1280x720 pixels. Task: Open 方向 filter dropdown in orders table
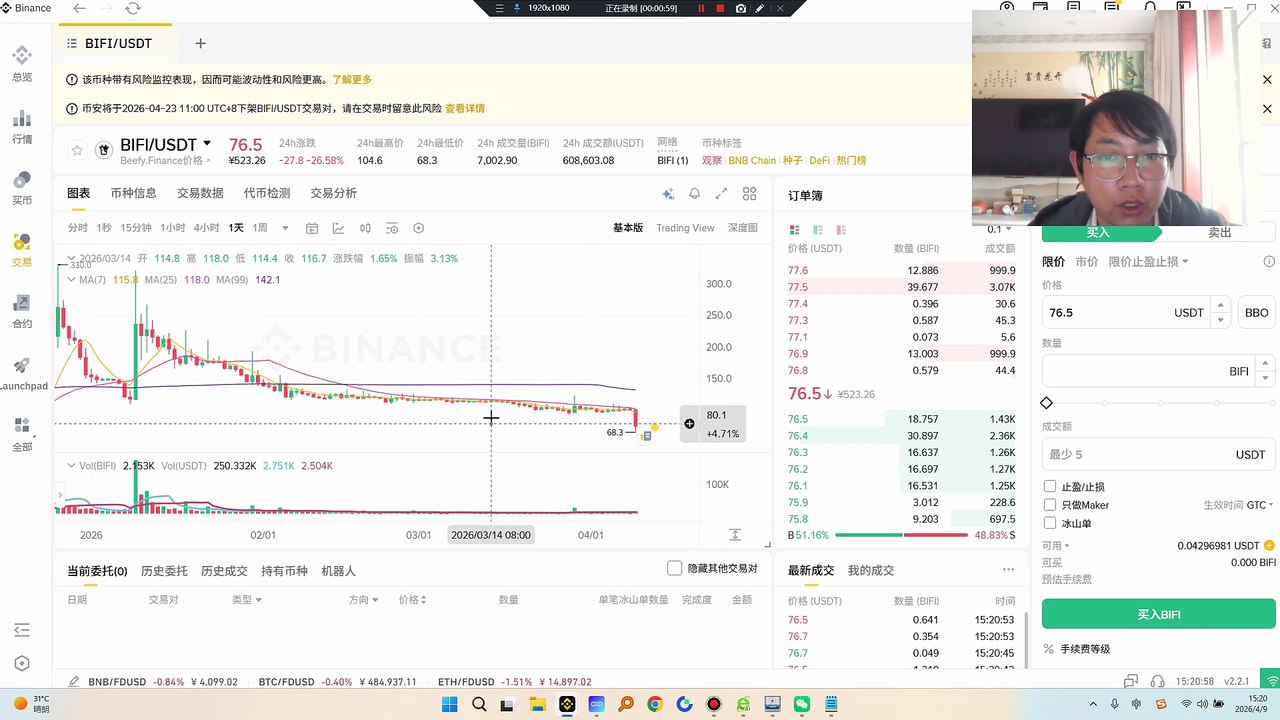(363, 600)
